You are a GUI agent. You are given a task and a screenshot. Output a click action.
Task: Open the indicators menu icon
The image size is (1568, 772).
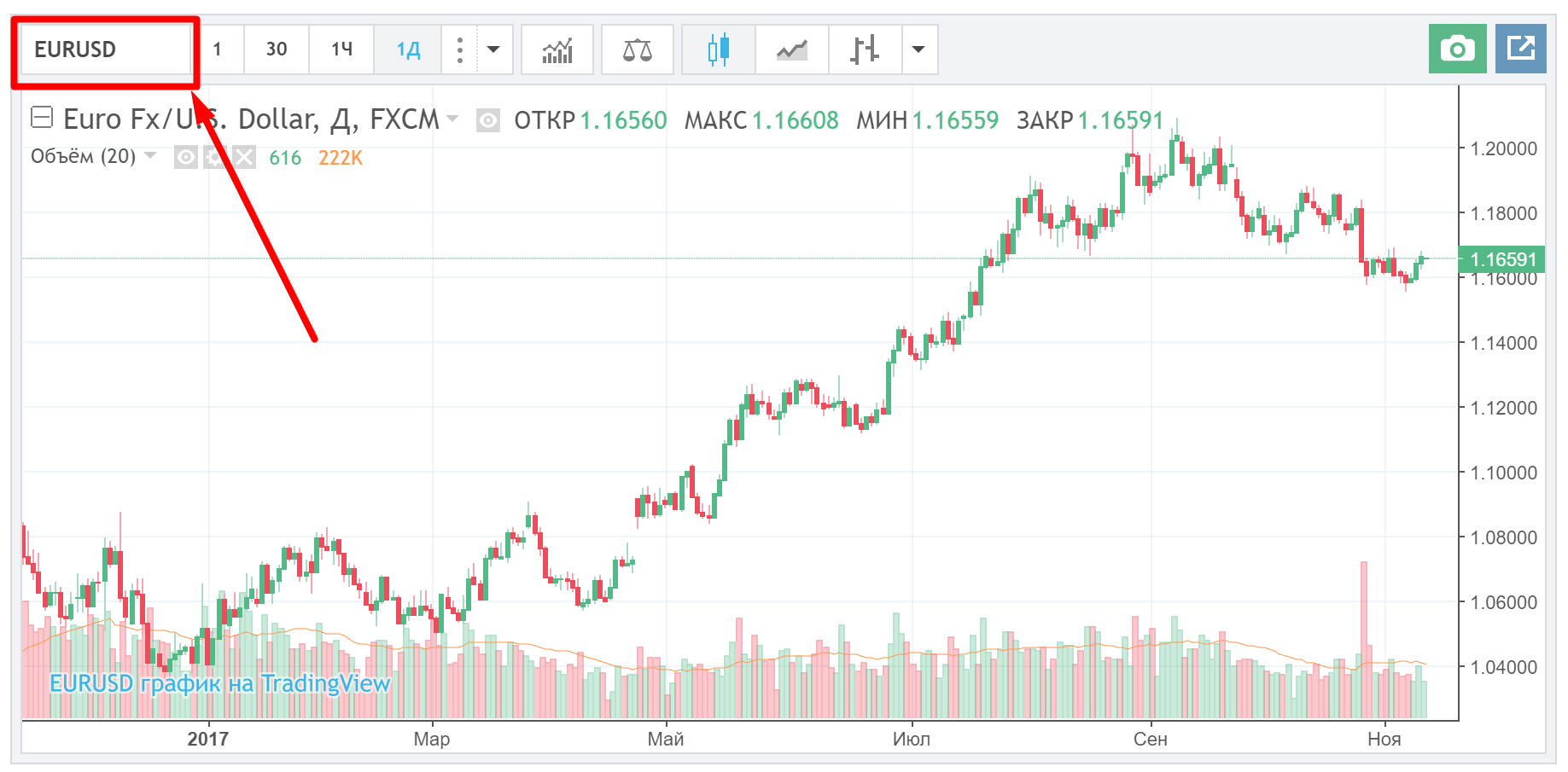(x=557, y=50)
